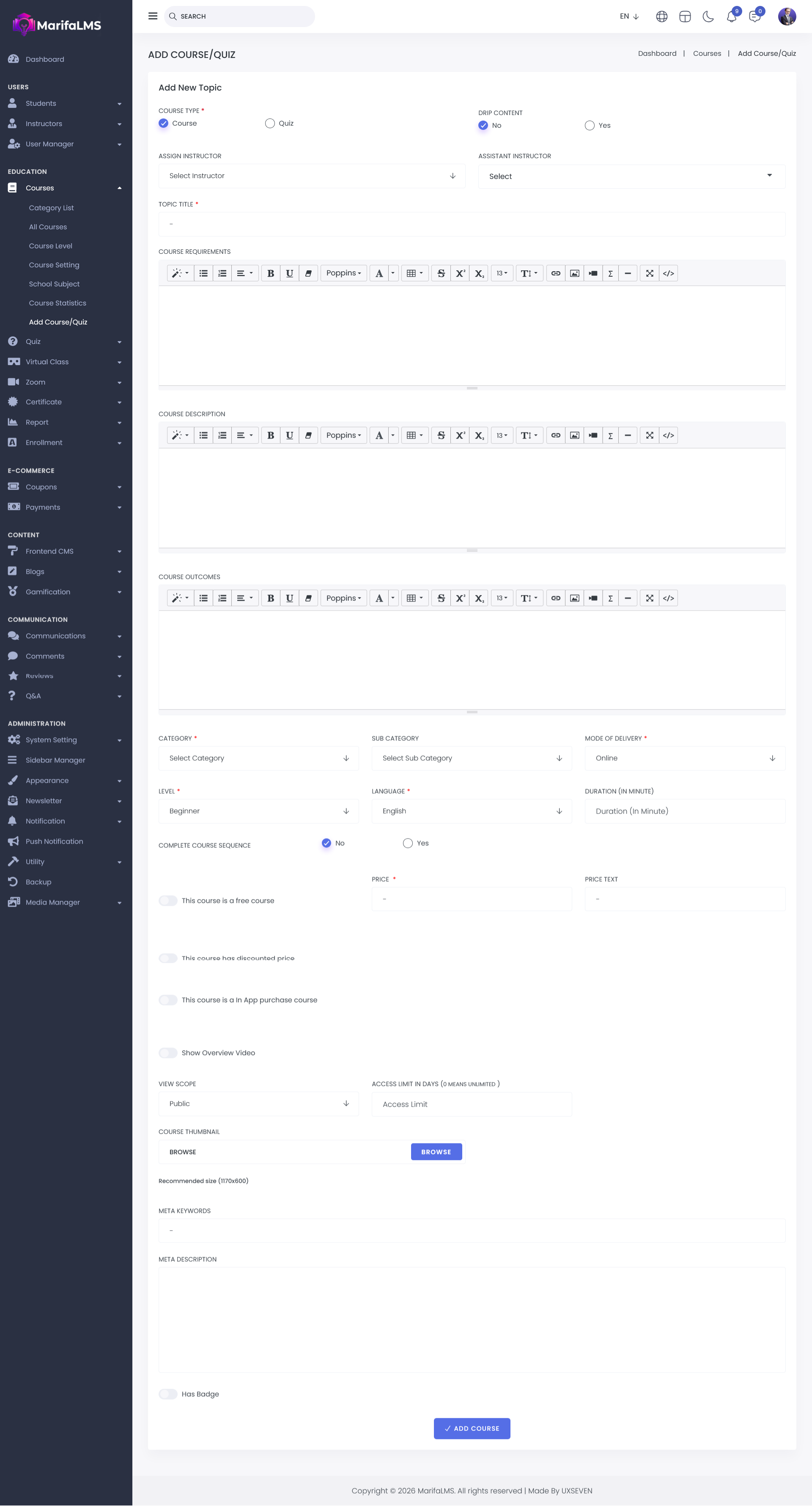Screen dimensions: 812x1507
Task: Open Poppins font dropdown in Course Requirements
Action: pyautogui.click(x=343, y=273)
